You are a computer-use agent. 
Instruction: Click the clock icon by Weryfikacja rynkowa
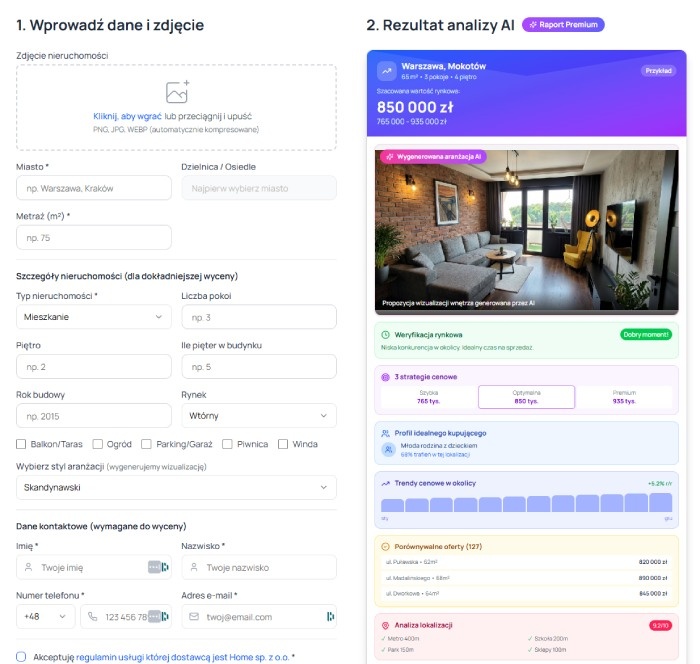pyautogui.click(x=385, y=334)
